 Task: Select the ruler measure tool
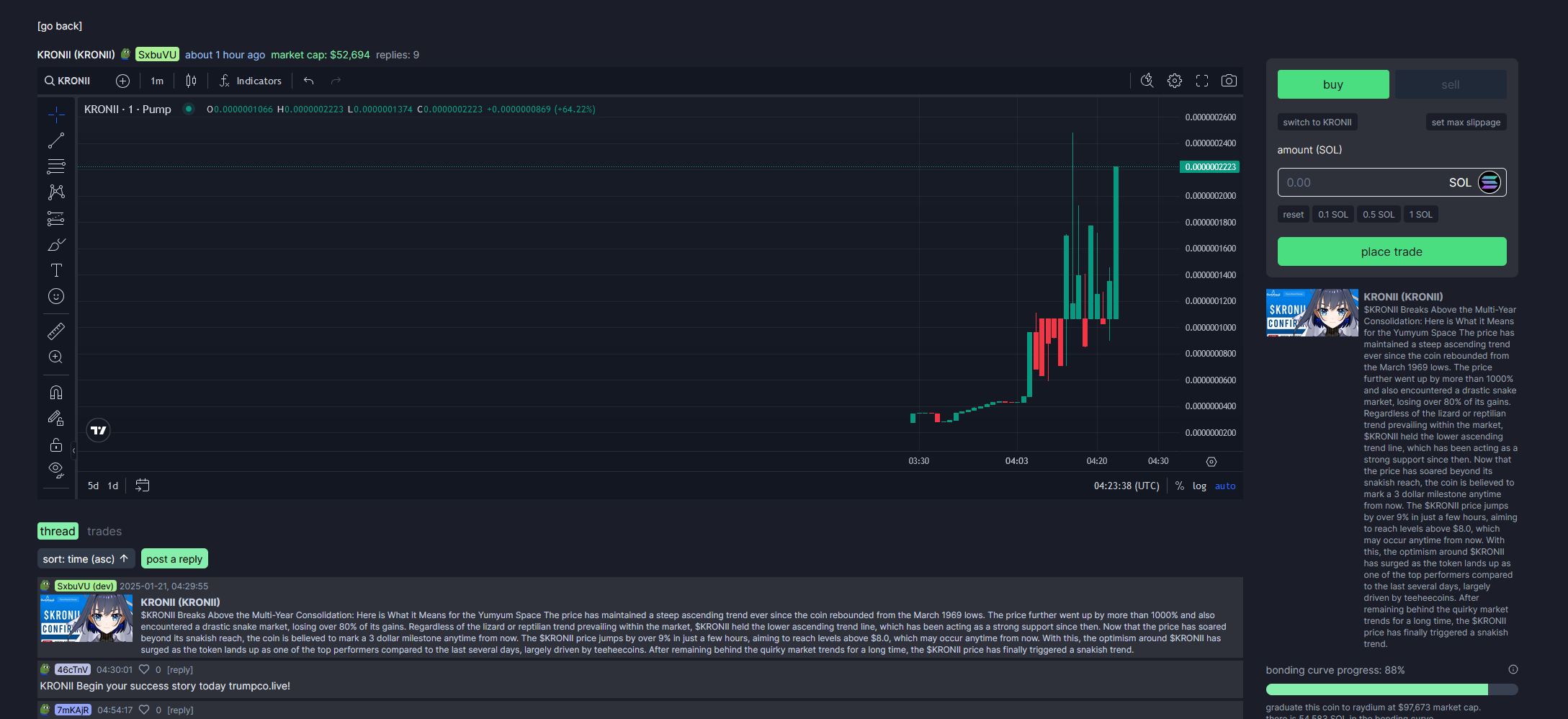(56, 331)
